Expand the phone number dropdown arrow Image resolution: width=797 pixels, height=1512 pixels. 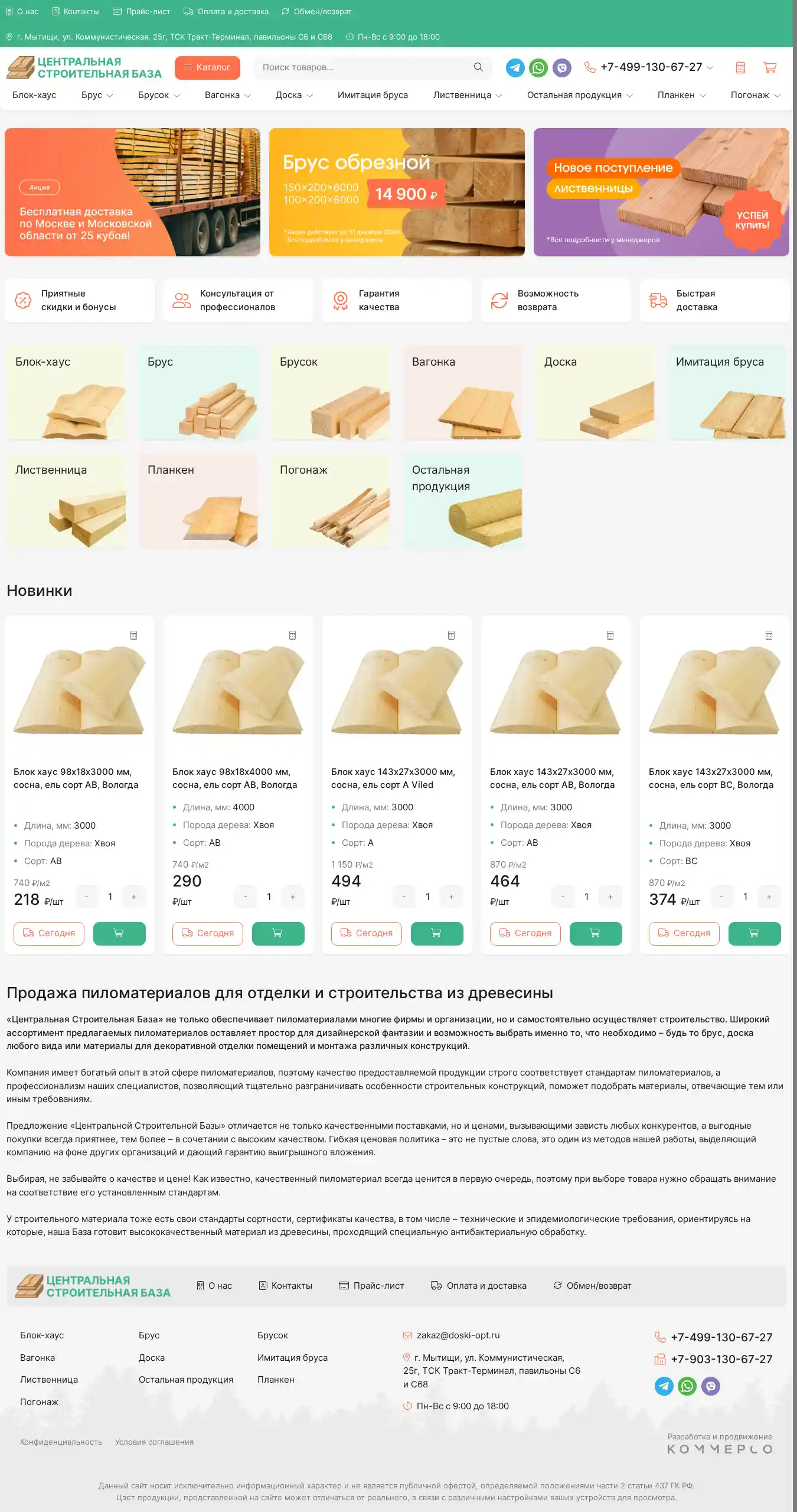[710, 68]
